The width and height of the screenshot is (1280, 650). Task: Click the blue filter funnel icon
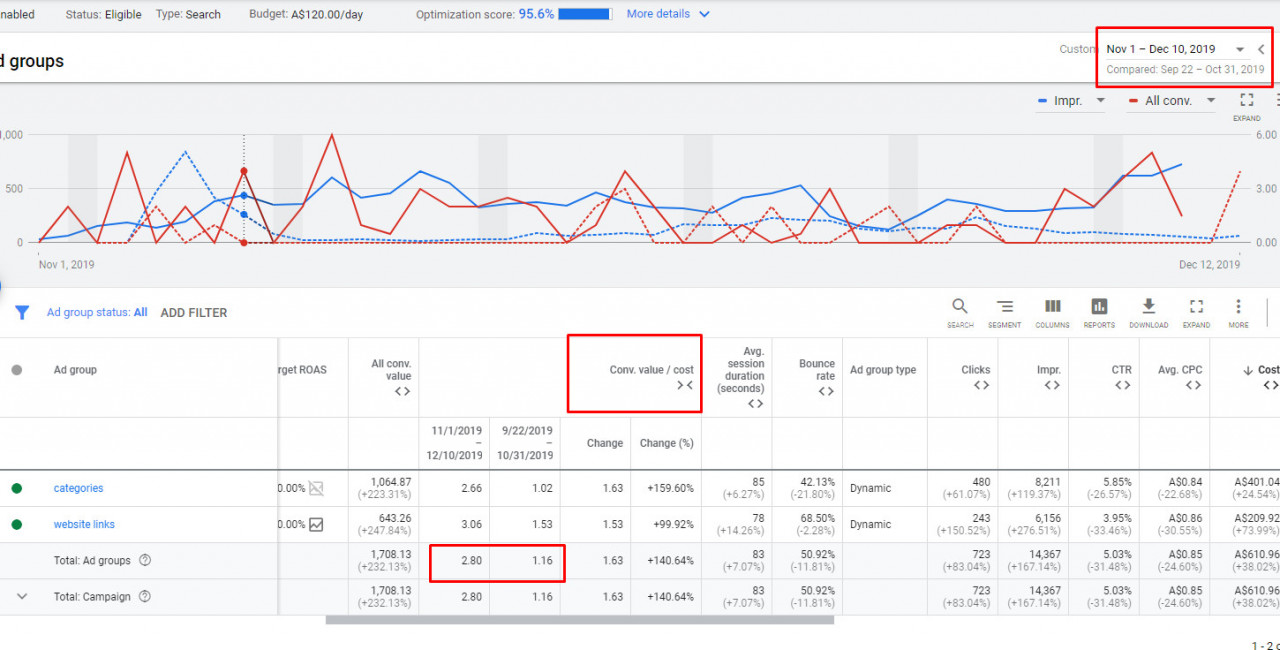[x=21, y=313]
